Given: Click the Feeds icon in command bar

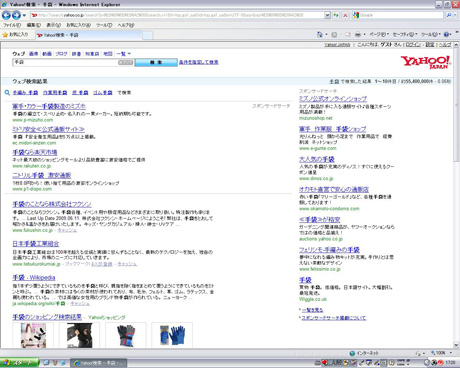Looking at the screenshot, I should click(334, 34).
